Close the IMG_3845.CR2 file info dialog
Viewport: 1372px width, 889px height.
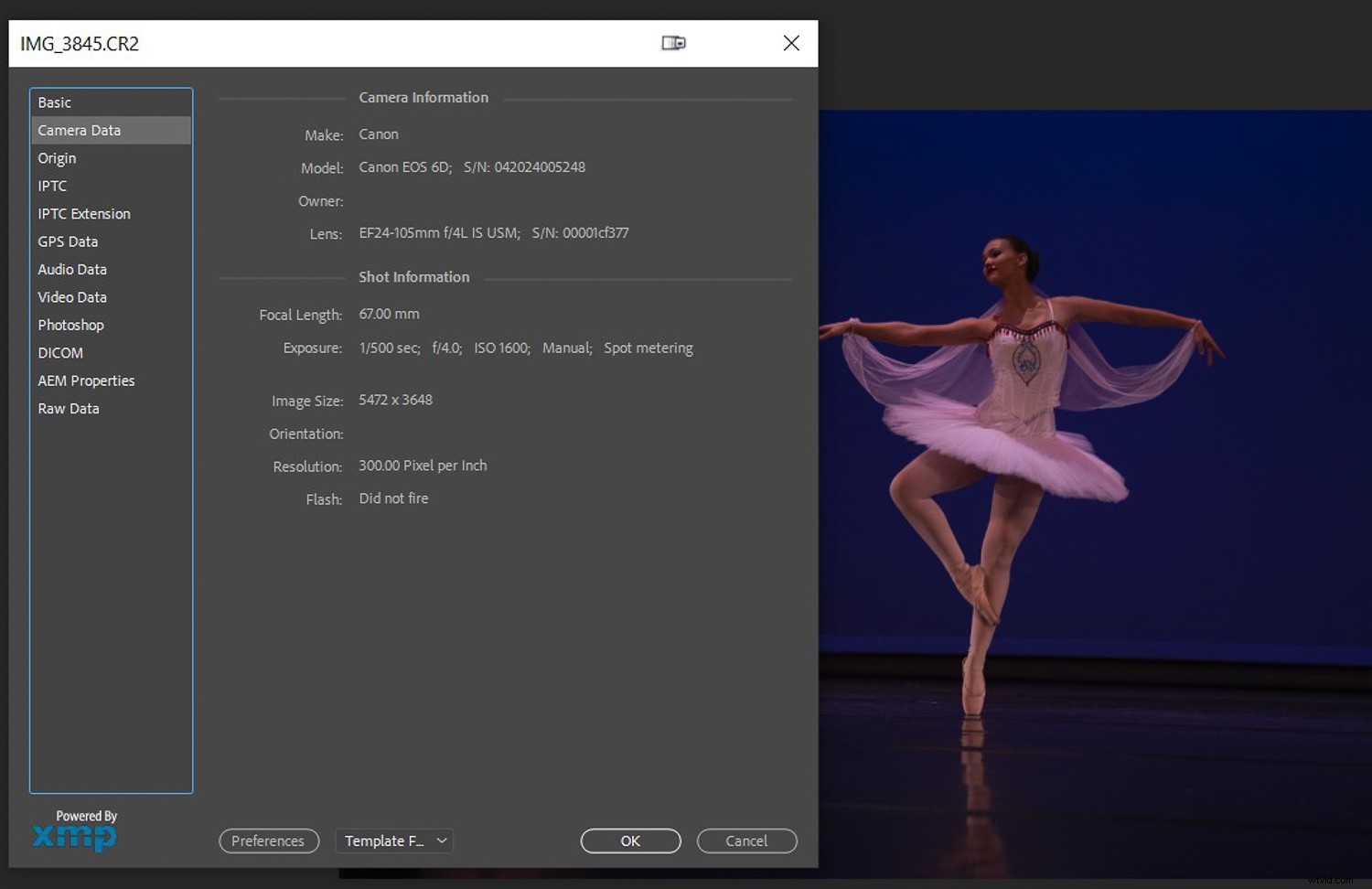pos(791,43)
